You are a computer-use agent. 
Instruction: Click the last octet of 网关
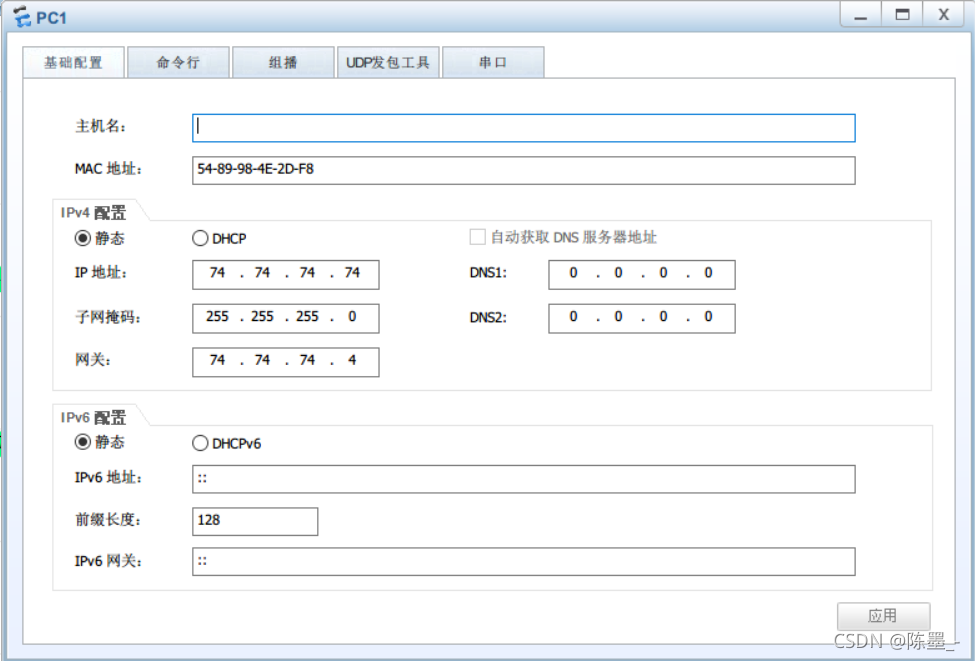click(353, 360)
